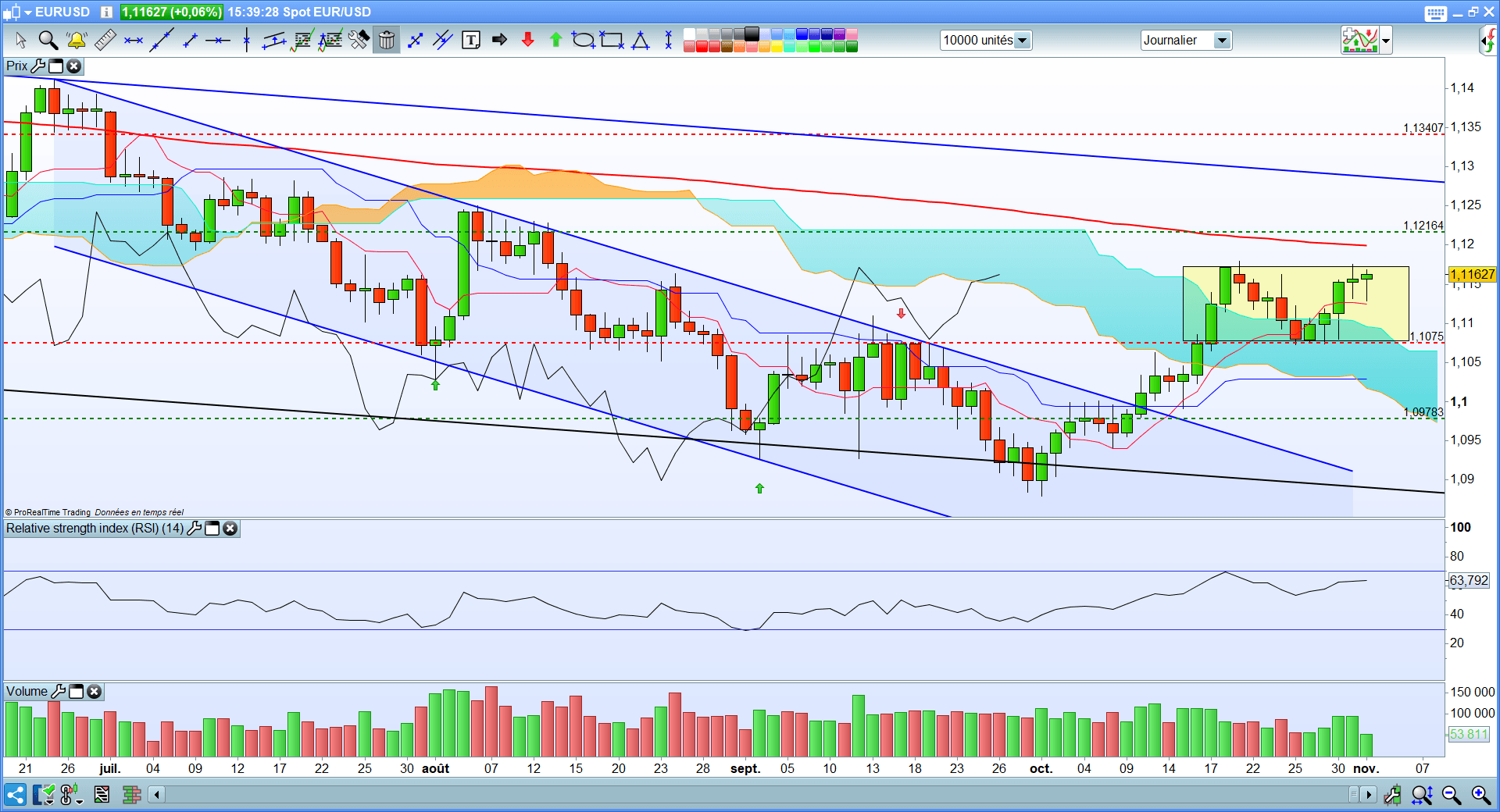Select the crossed parallel lines tool

[x=443, y=40]
